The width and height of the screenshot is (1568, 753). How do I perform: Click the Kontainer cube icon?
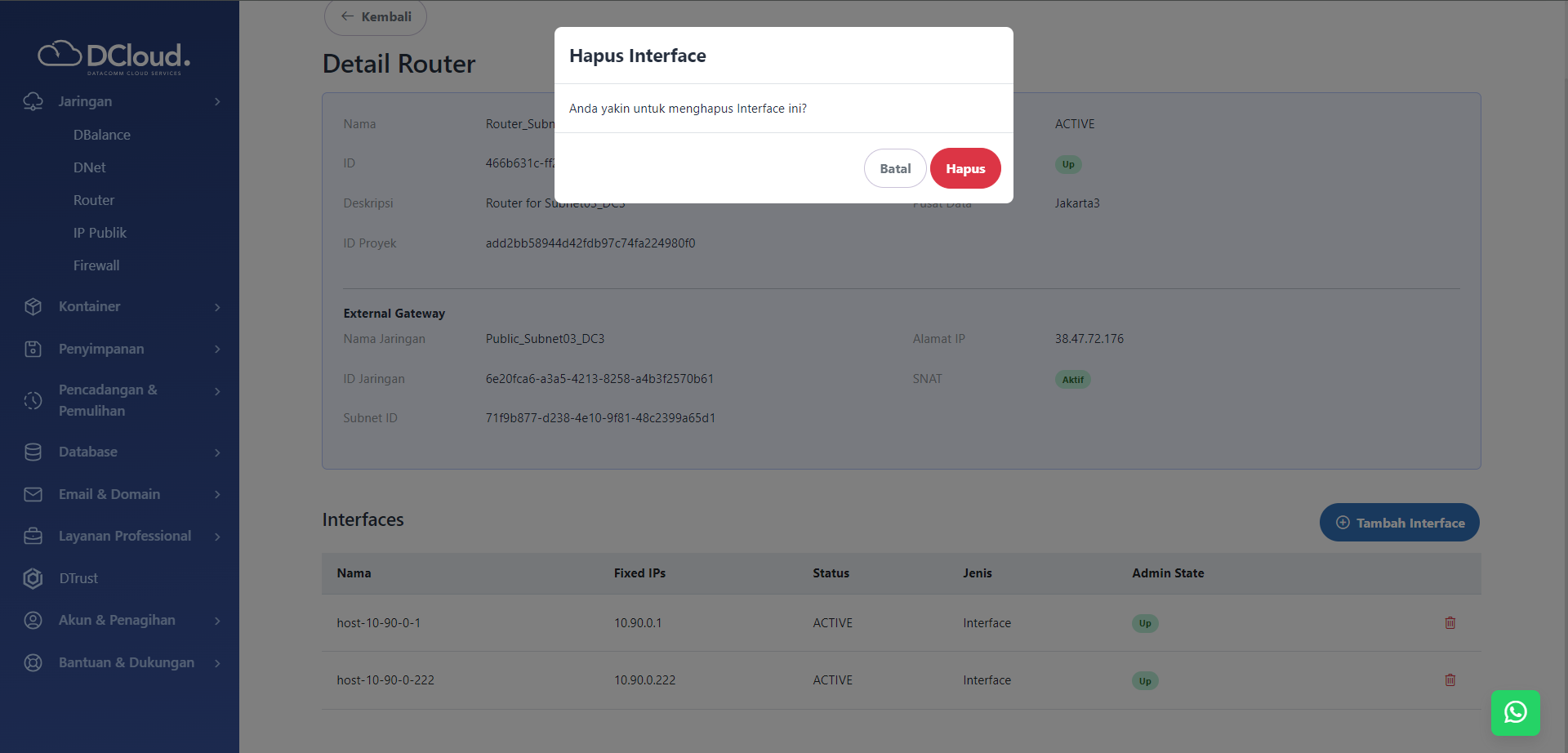point(33,307)
